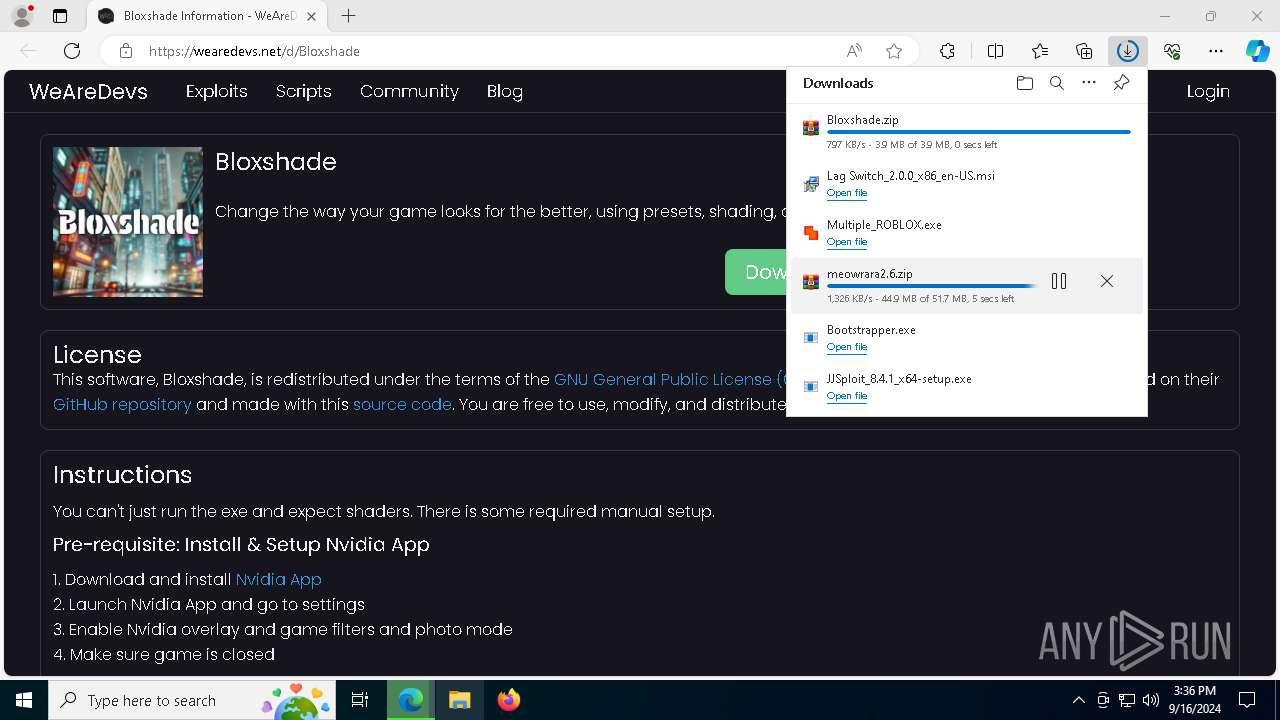The height and width of the screenshot is (720, 1280).
Task: Open browser Extensions puzzle icon
Action: click(947, 51)
